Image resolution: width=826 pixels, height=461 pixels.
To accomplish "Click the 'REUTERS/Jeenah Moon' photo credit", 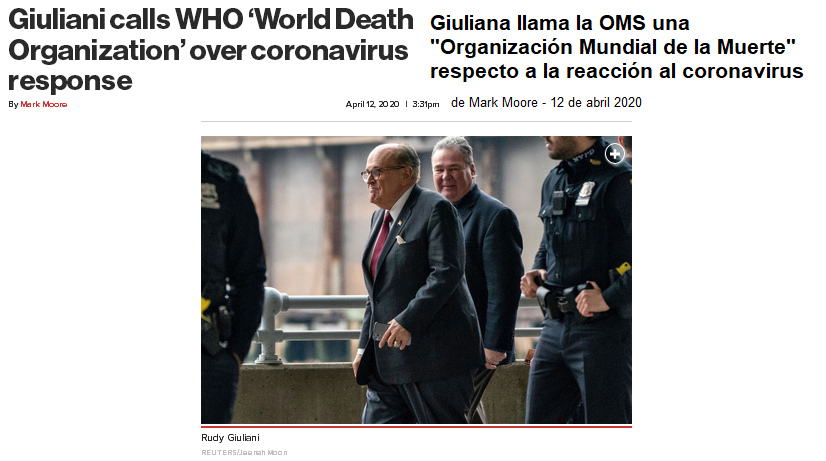I will pos(244,453).
